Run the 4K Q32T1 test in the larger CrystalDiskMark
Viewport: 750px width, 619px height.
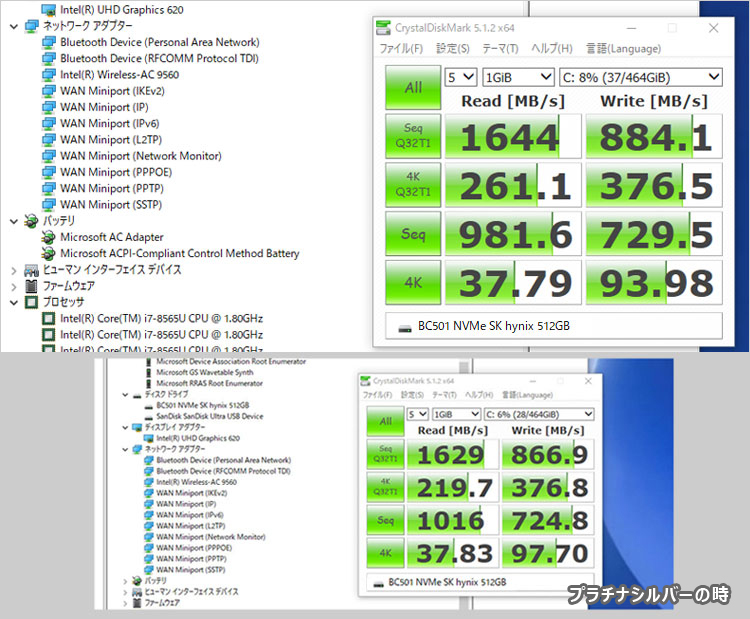click(x=413, y=185)
